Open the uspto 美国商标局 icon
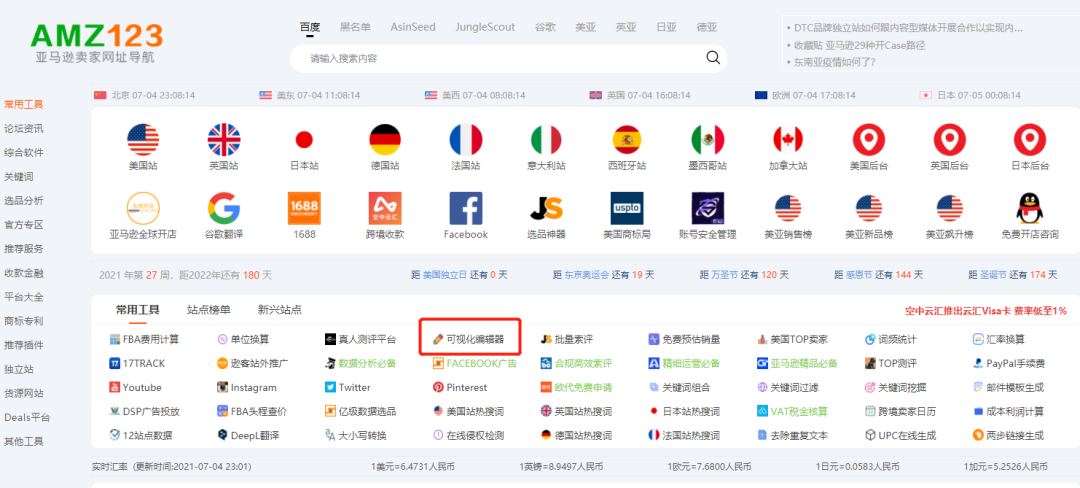The image size is (1080, 488). pyautogui.click(x=627, y=208)
